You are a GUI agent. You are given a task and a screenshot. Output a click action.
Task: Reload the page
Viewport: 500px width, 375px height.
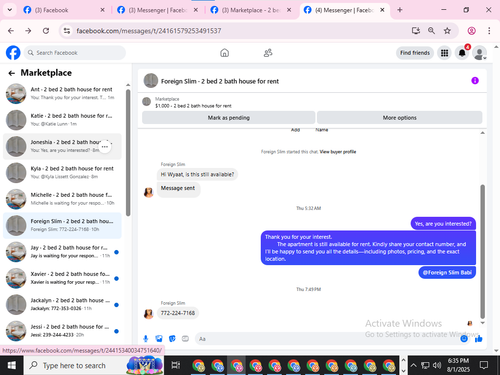[46, 31]
